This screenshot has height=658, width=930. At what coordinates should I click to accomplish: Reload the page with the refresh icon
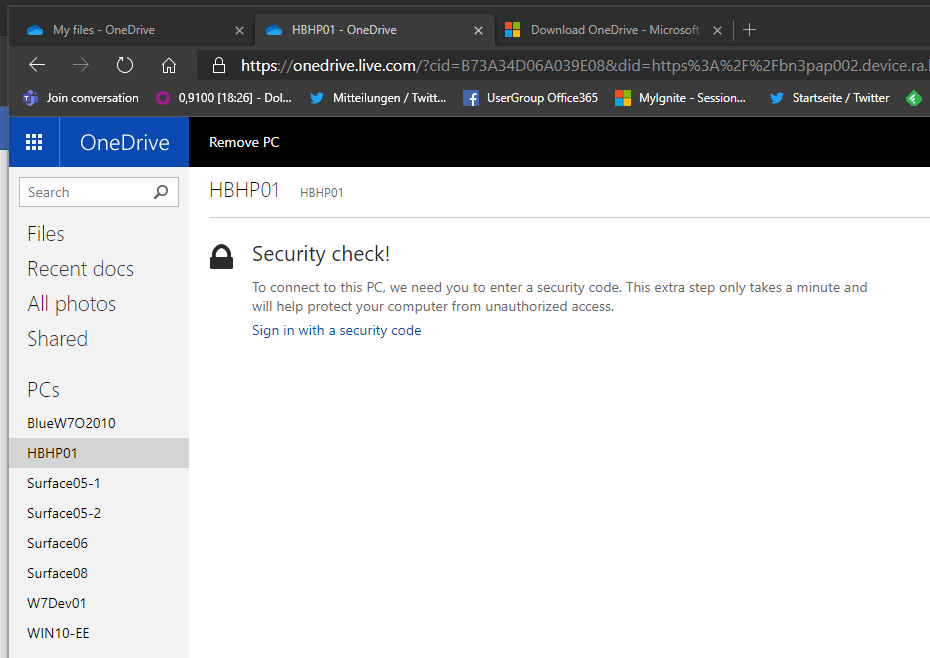[x=125, y=66]
